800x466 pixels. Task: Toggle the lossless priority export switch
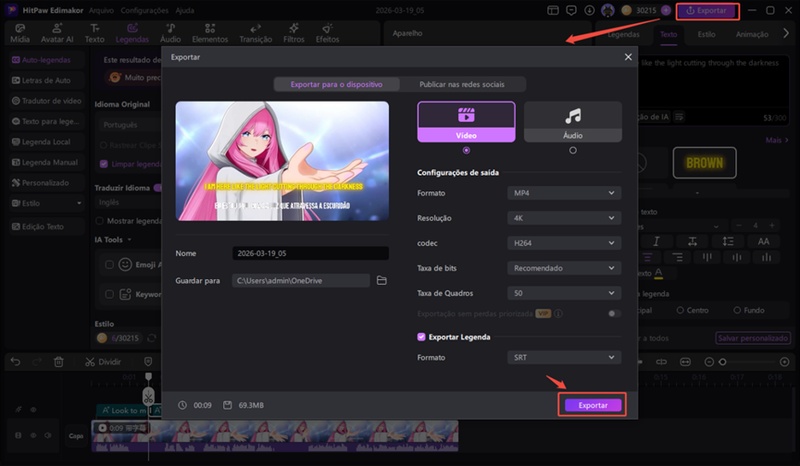pyautogui.click(x=614, y=314)
